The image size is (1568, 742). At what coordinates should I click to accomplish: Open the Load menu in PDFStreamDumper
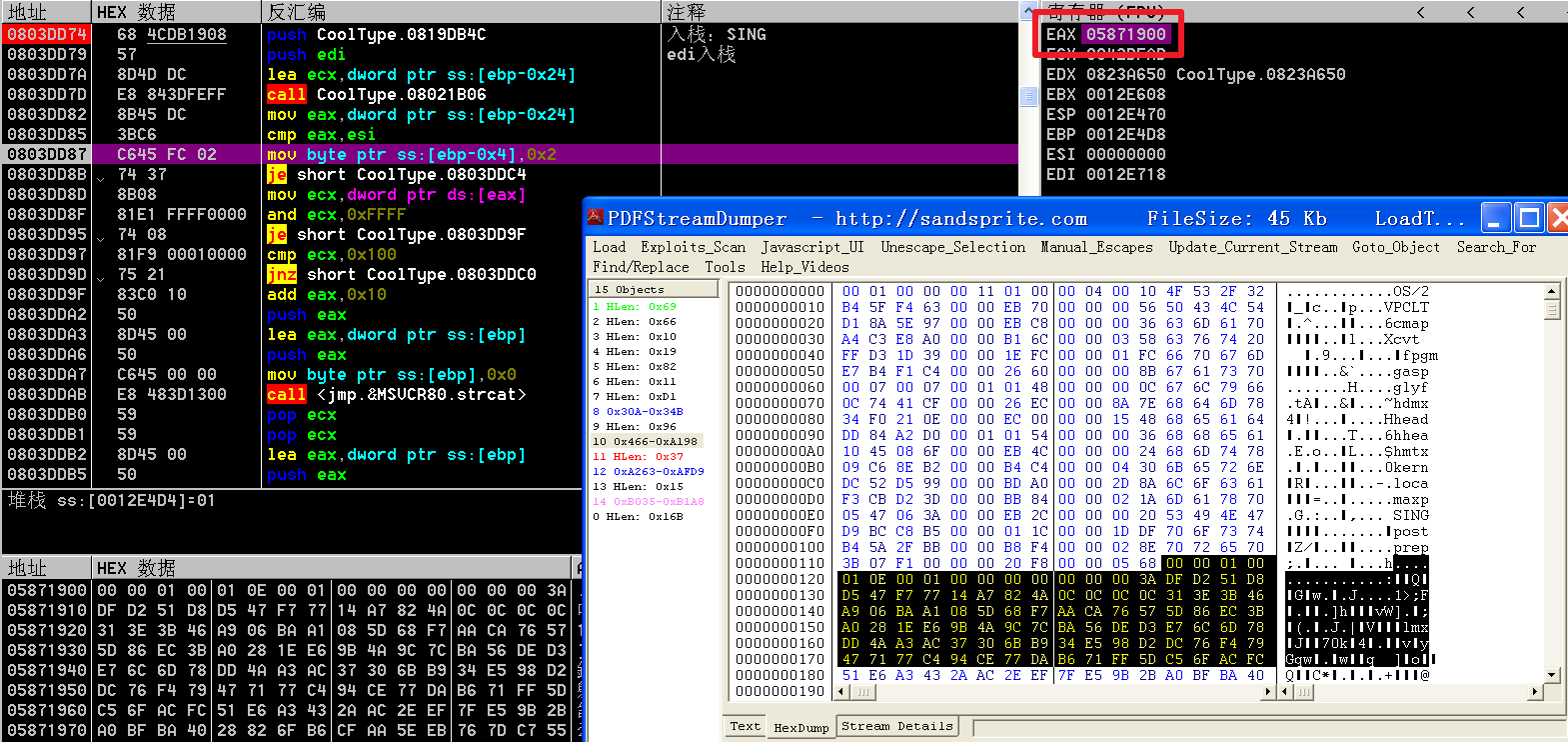tap(610, 247)
